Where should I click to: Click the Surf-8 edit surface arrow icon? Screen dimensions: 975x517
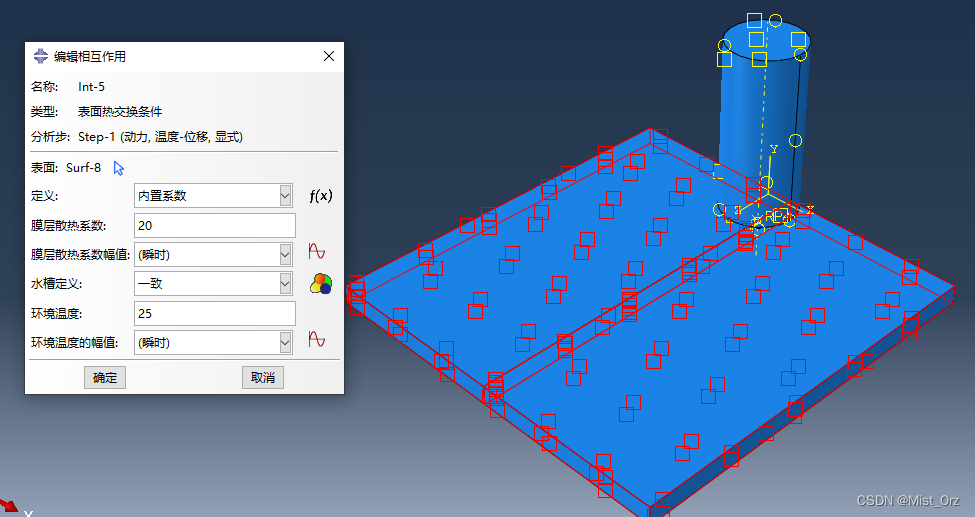tap(119, 168)
